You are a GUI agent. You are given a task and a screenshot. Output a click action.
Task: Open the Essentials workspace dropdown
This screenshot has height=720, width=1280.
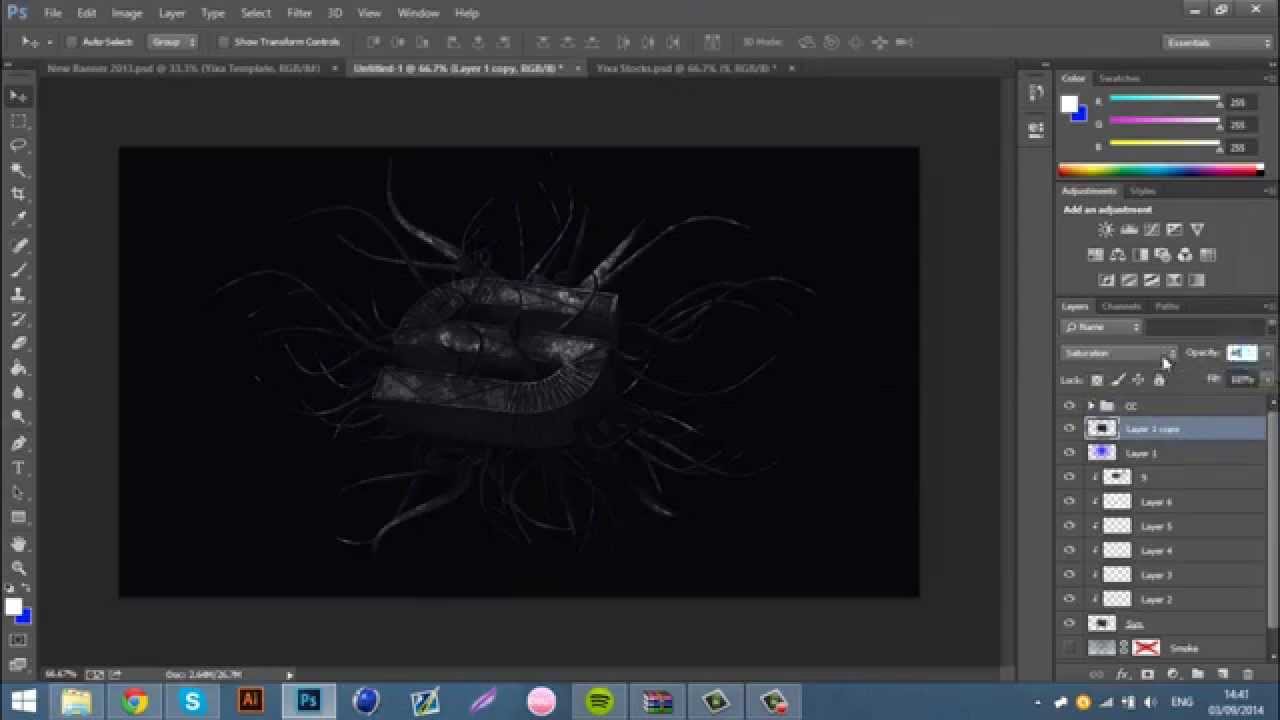click(1217, 43)
